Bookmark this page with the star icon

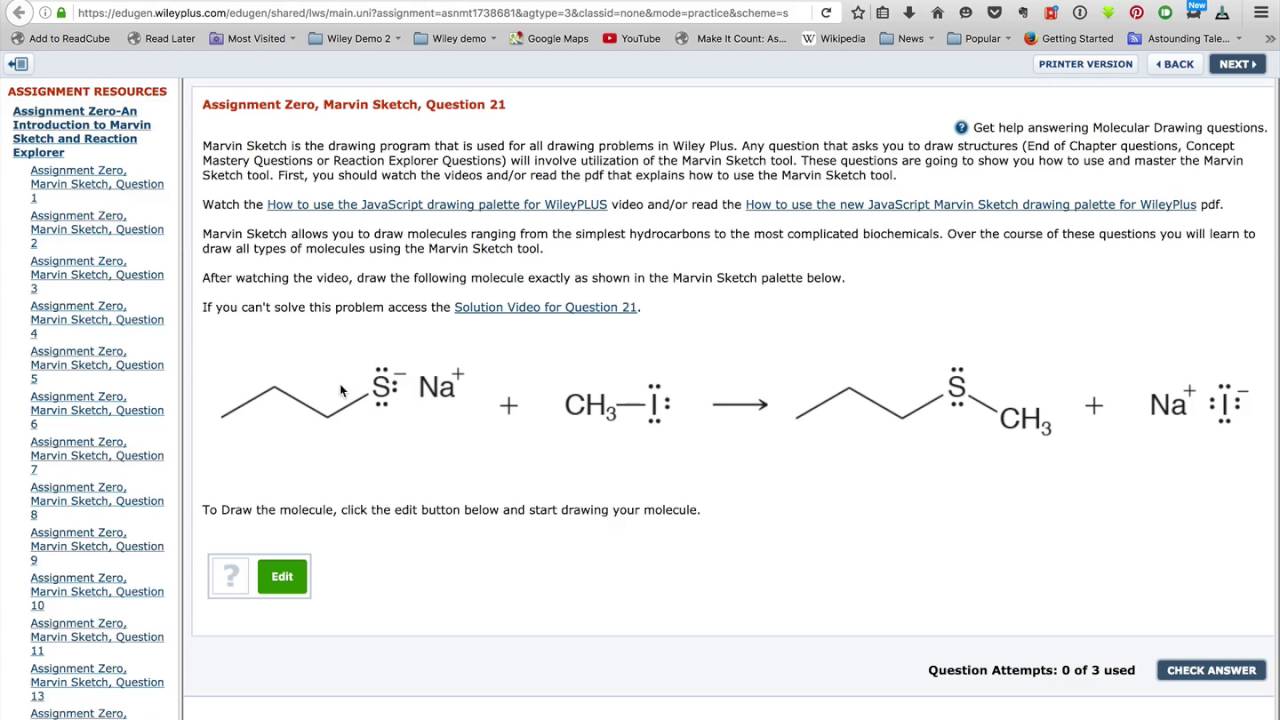pyautogui.click(x=858, y=13)
